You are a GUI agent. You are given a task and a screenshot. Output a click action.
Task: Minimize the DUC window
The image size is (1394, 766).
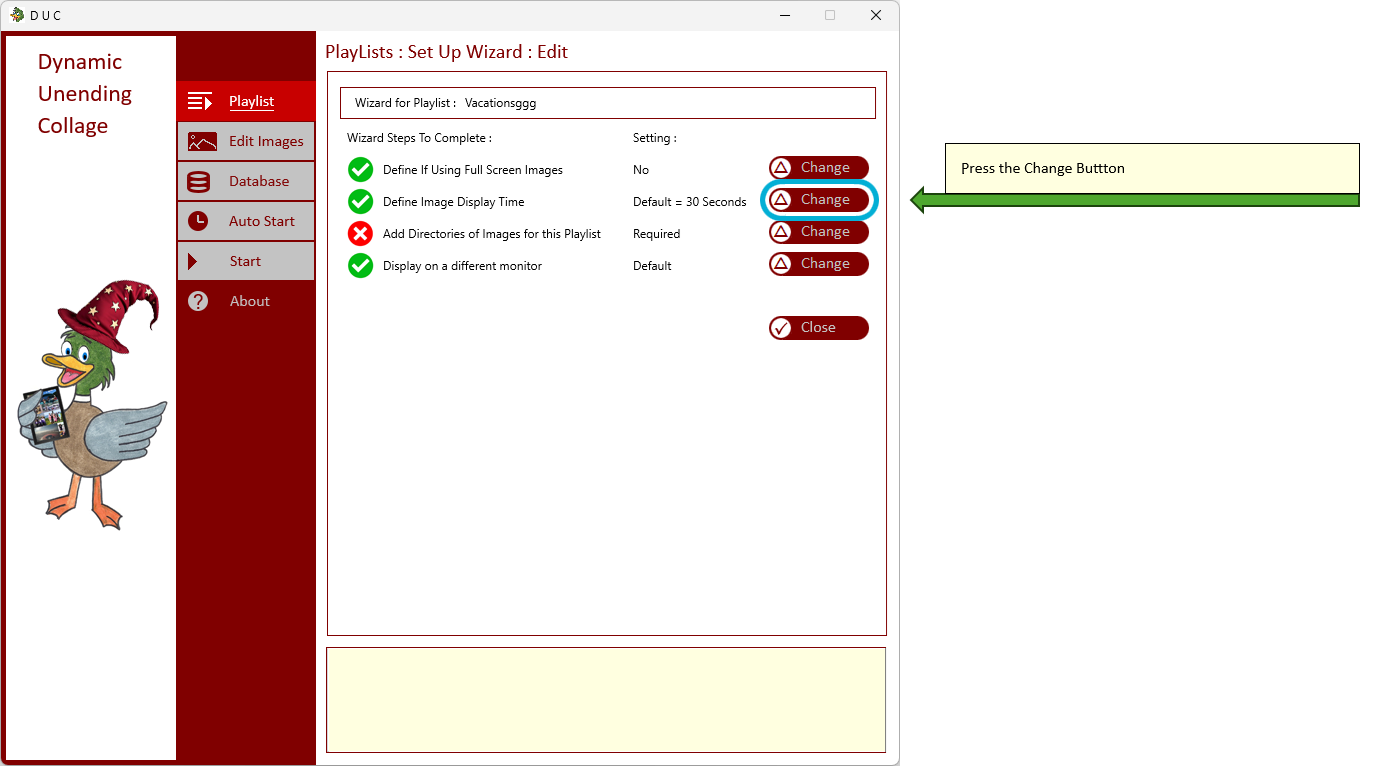[x=784, y=15]
